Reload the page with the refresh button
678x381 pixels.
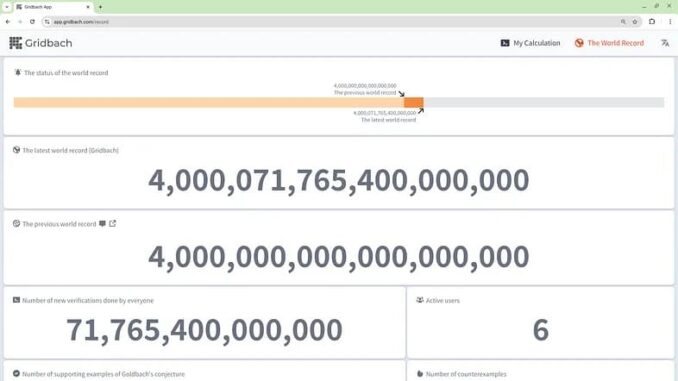pyautogui.click(x=32, y=22)
